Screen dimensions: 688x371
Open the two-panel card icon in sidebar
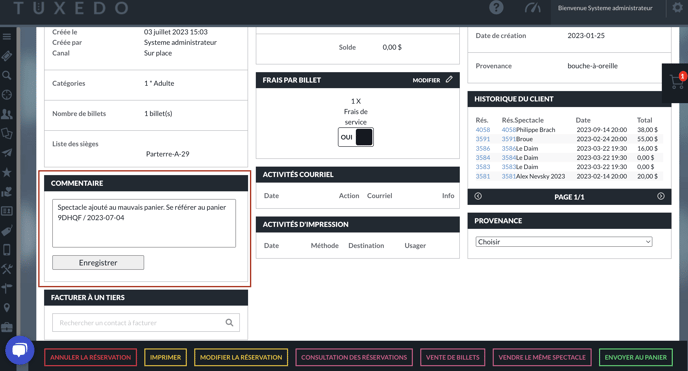click(7, 211)
